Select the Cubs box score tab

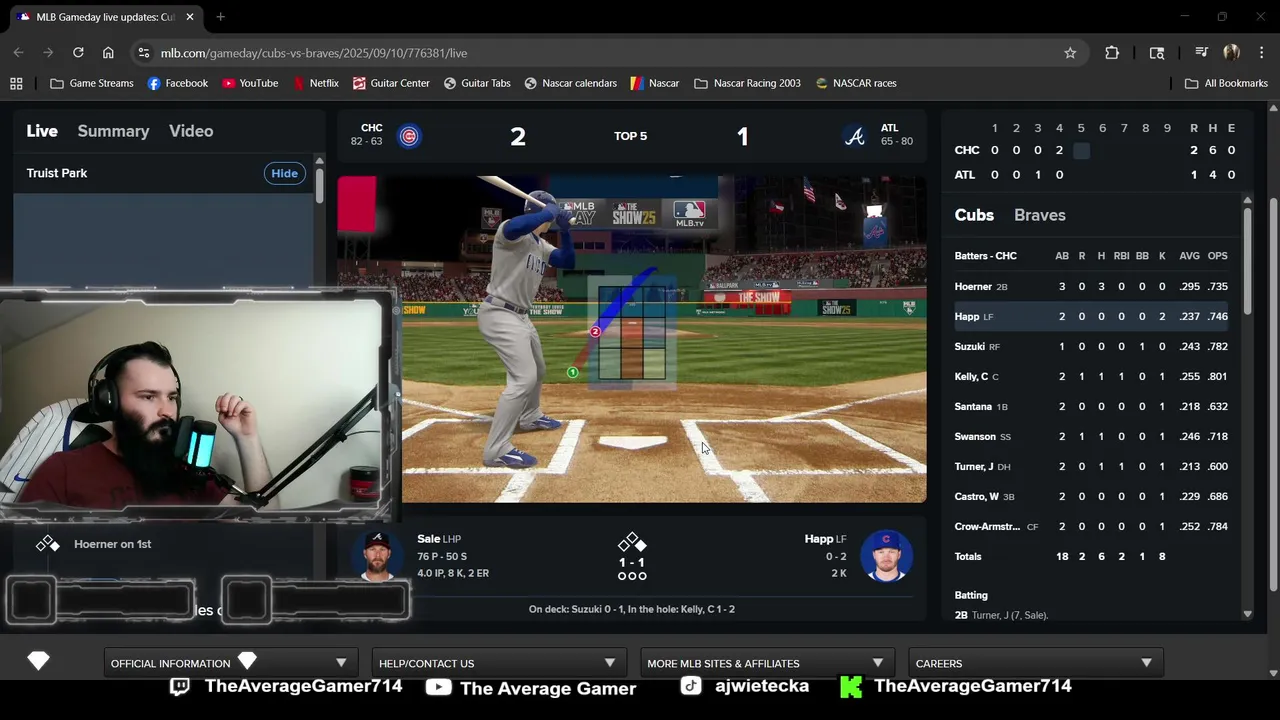(x=974, y=215)
